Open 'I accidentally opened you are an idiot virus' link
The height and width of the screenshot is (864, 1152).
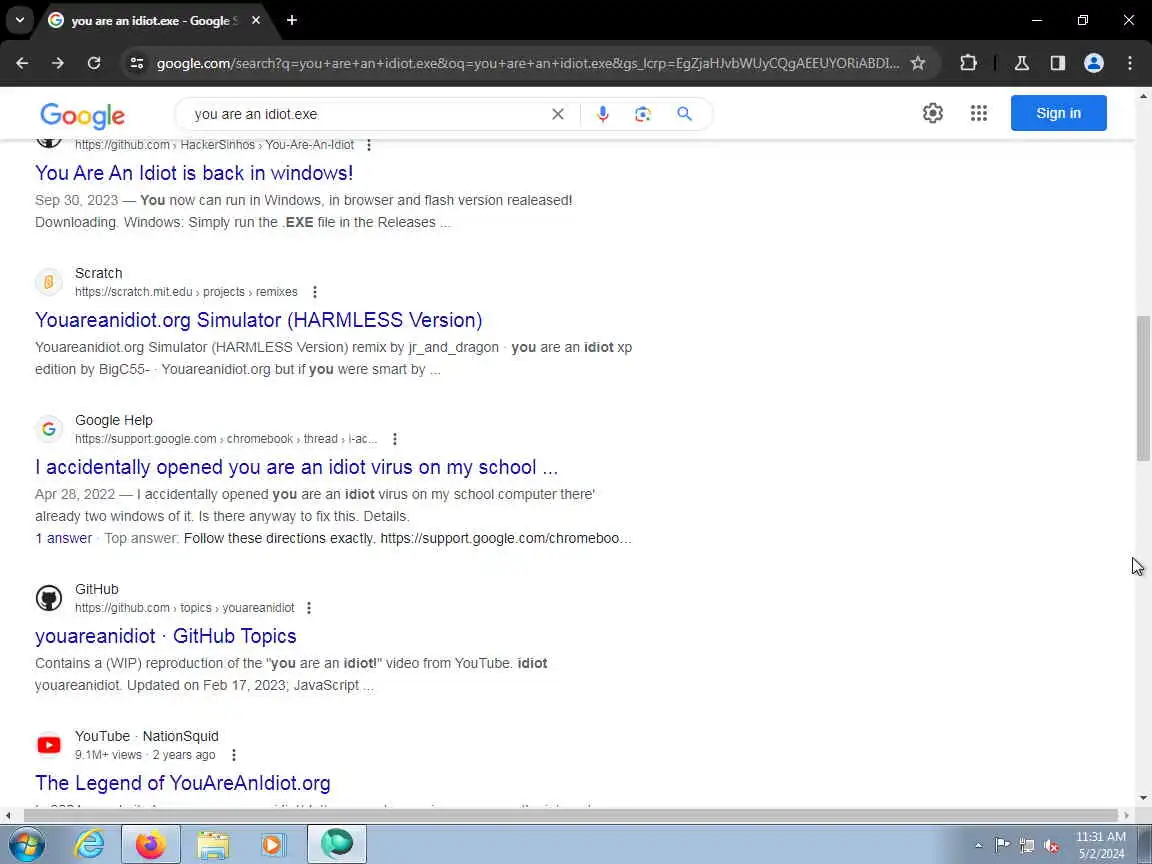(x=297, y=467)
